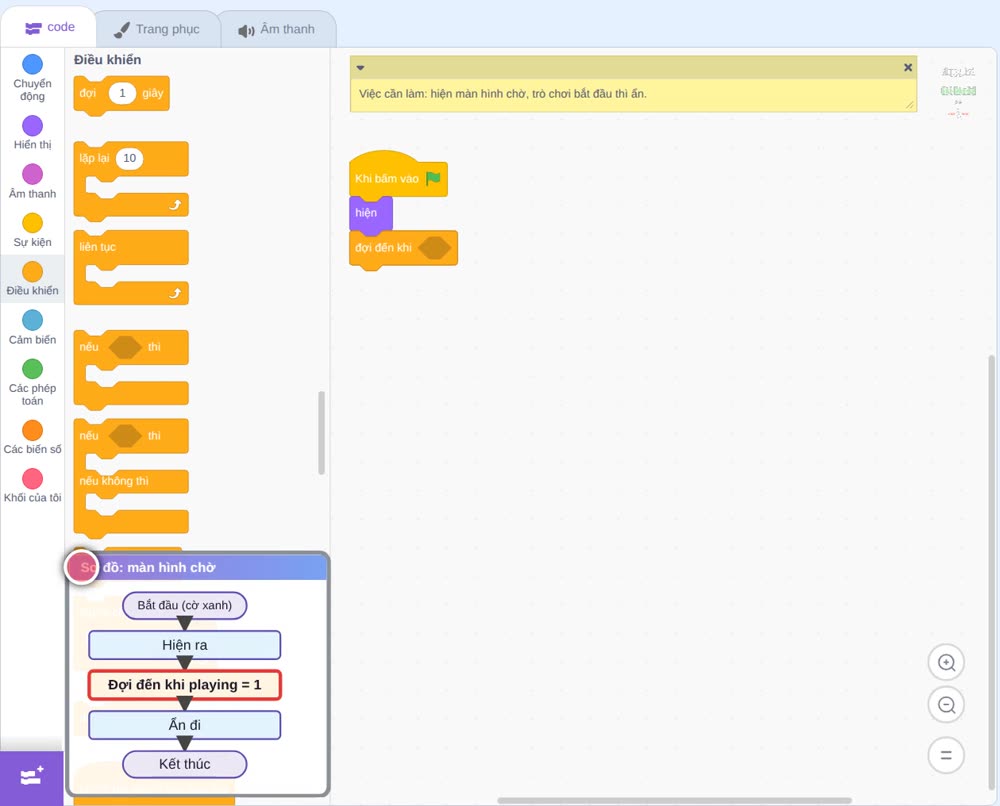Zoom out of the workspace
Image resolution: width=1000 pixels, height=806 pixels.
(x=946, y=705)
